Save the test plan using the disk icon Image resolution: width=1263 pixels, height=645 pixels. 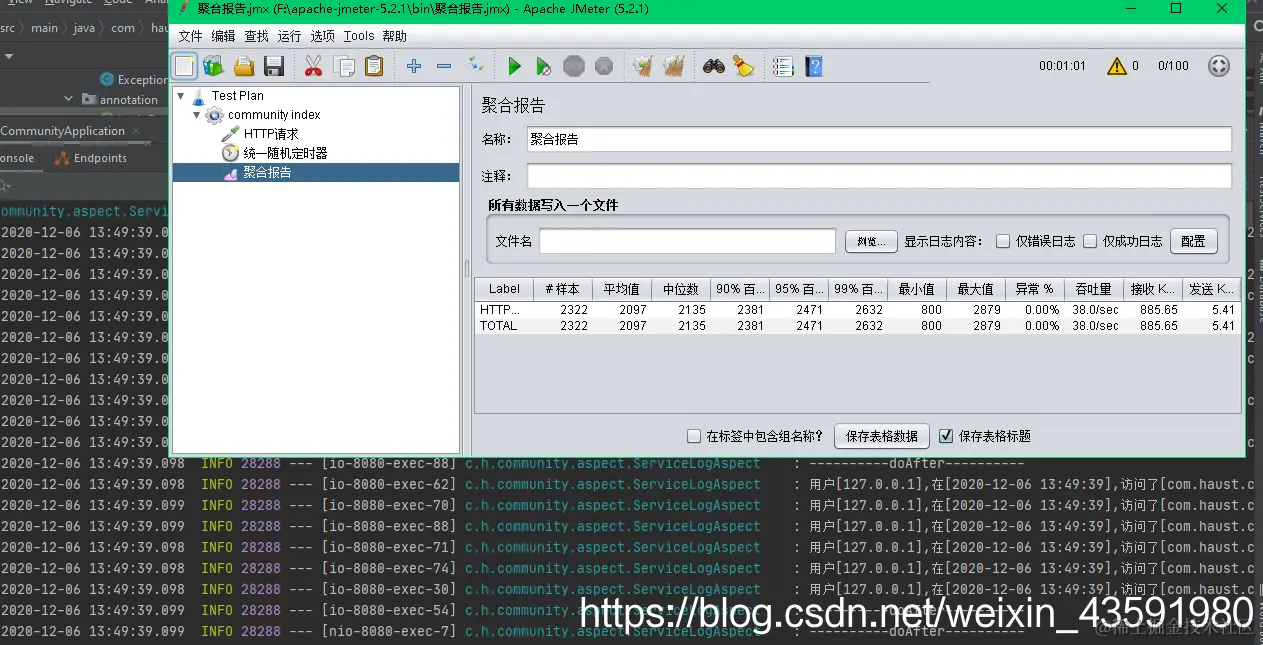273,66
